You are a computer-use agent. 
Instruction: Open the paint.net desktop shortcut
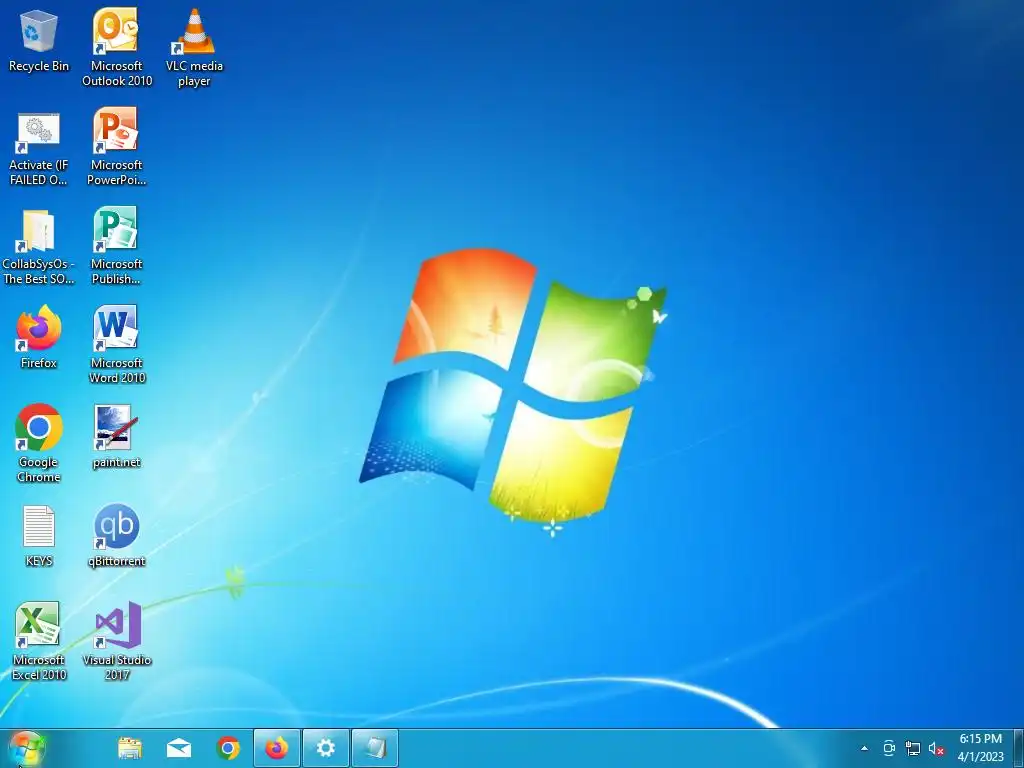[x=116, y=436]
